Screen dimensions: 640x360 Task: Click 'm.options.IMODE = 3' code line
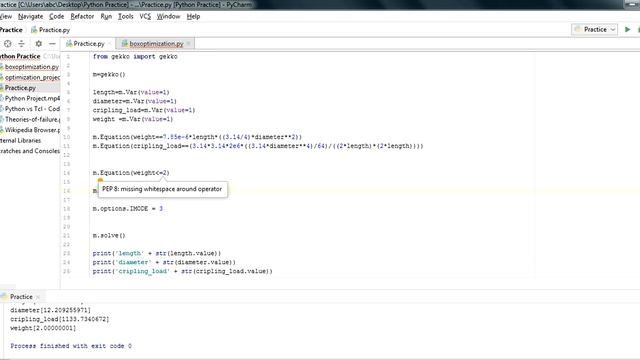(x=128, y=209)
